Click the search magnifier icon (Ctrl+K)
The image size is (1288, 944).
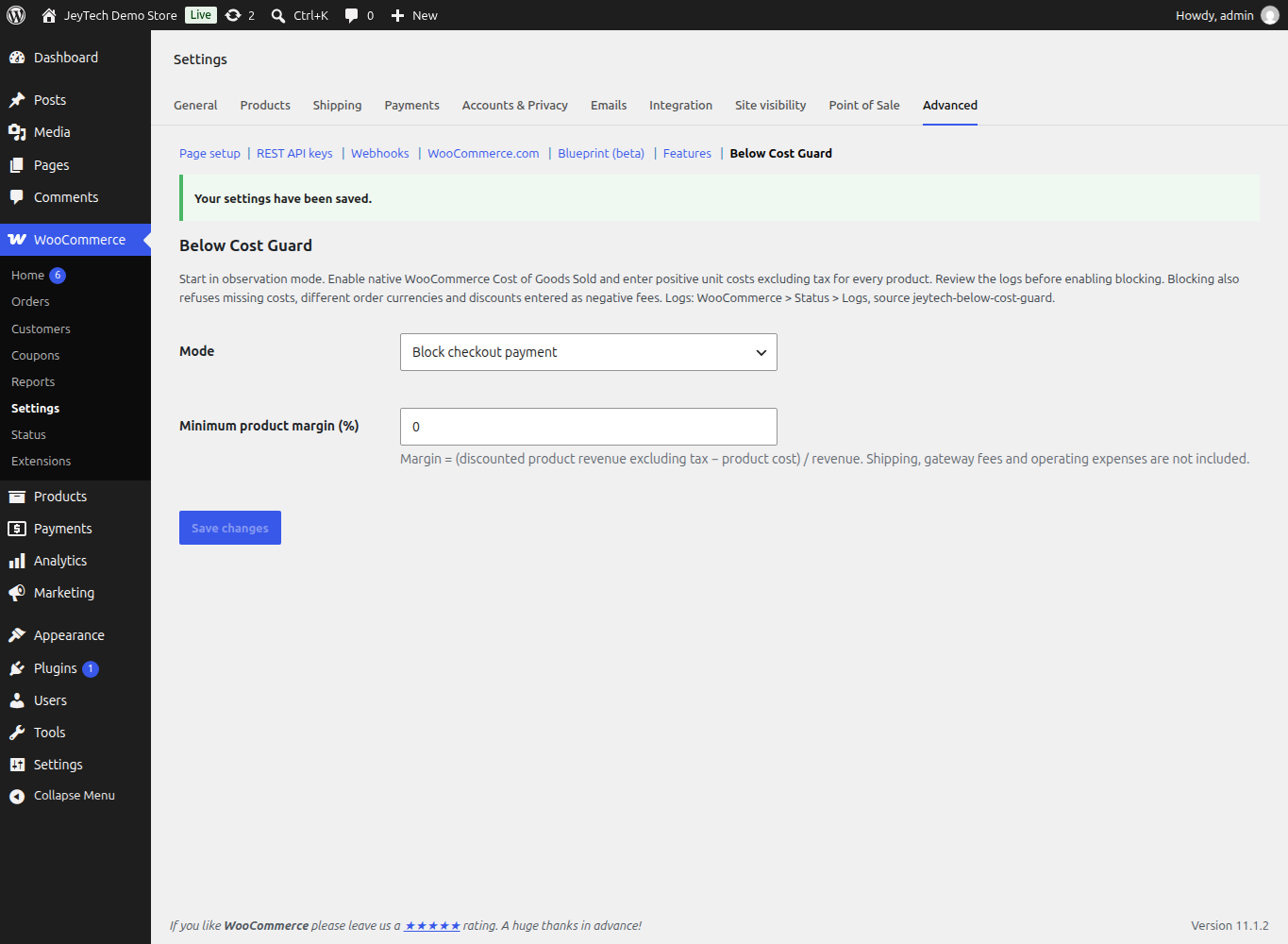tap(278, 15)
